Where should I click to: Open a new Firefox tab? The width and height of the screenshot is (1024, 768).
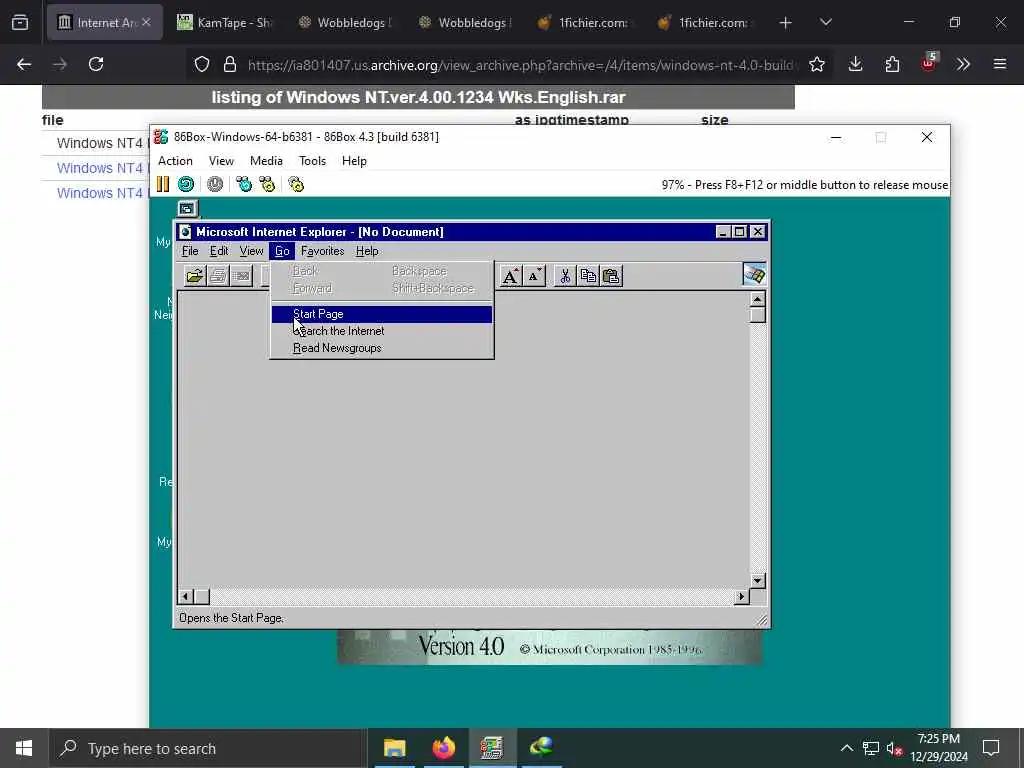pyautogui.click(x=786, y=22)
